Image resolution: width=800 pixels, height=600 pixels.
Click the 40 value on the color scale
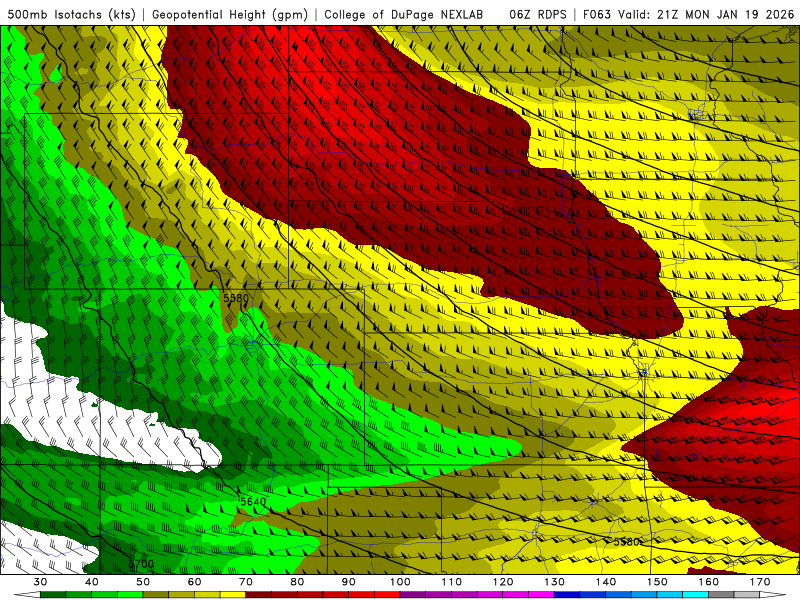(x=91, y=582)
